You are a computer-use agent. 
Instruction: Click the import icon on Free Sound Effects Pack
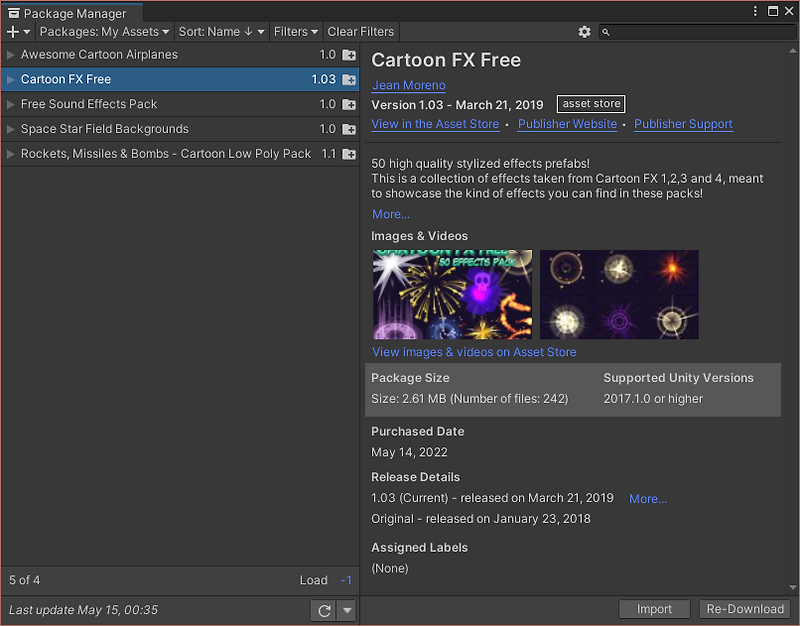click(x=349, y=104)
